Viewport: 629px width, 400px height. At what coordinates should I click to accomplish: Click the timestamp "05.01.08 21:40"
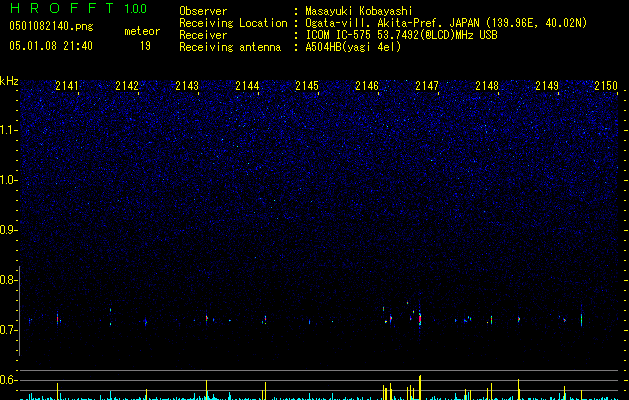(x=51, y=46)
